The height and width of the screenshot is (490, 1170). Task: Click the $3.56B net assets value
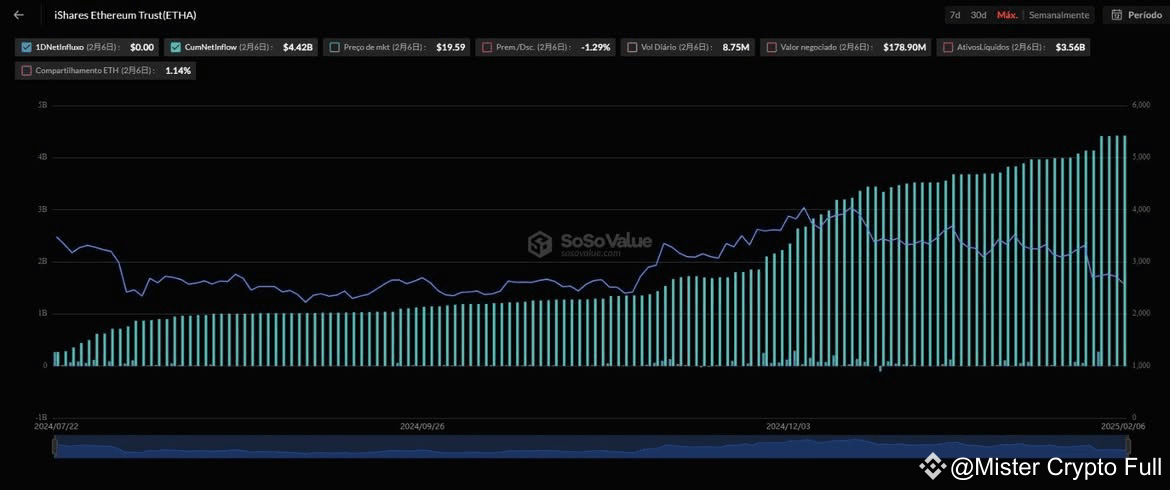(x=1070, y=47)
